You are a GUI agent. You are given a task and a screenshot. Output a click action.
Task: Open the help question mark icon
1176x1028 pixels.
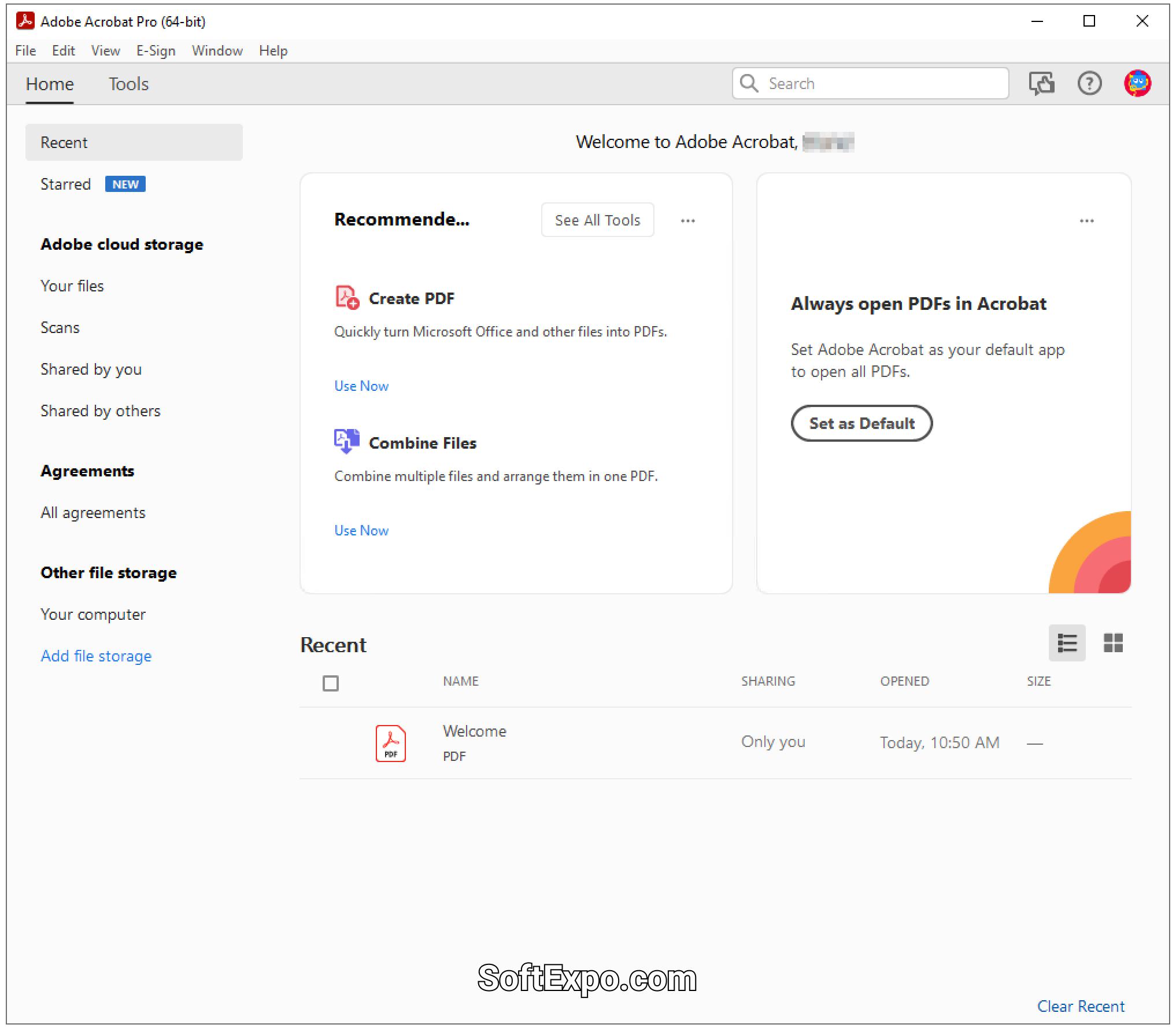pos(1089,83)
